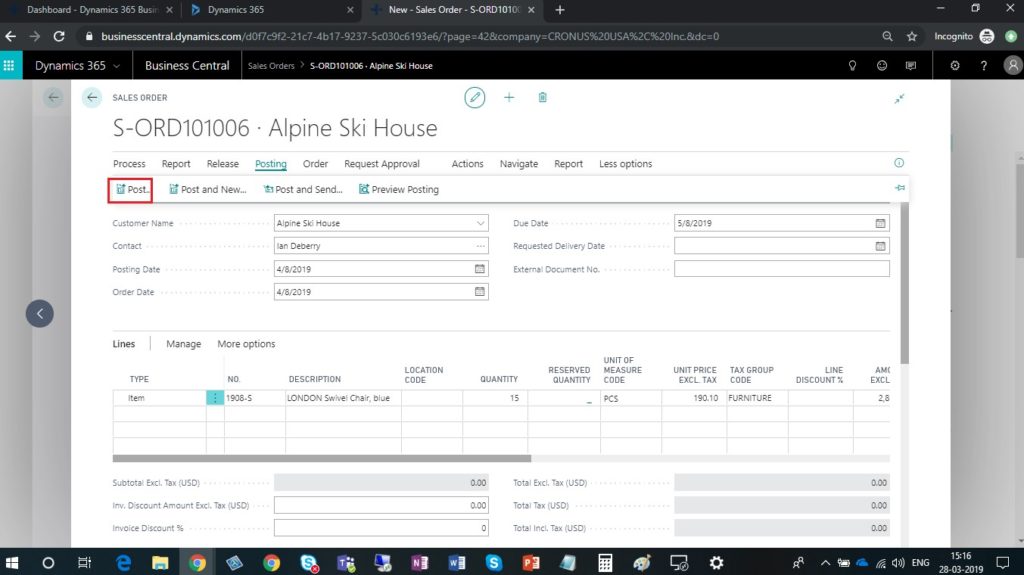The height and width of the screenshot is (575, 1024).
Task: Select the quantity cell showing 15
Action: click(494, 398)
